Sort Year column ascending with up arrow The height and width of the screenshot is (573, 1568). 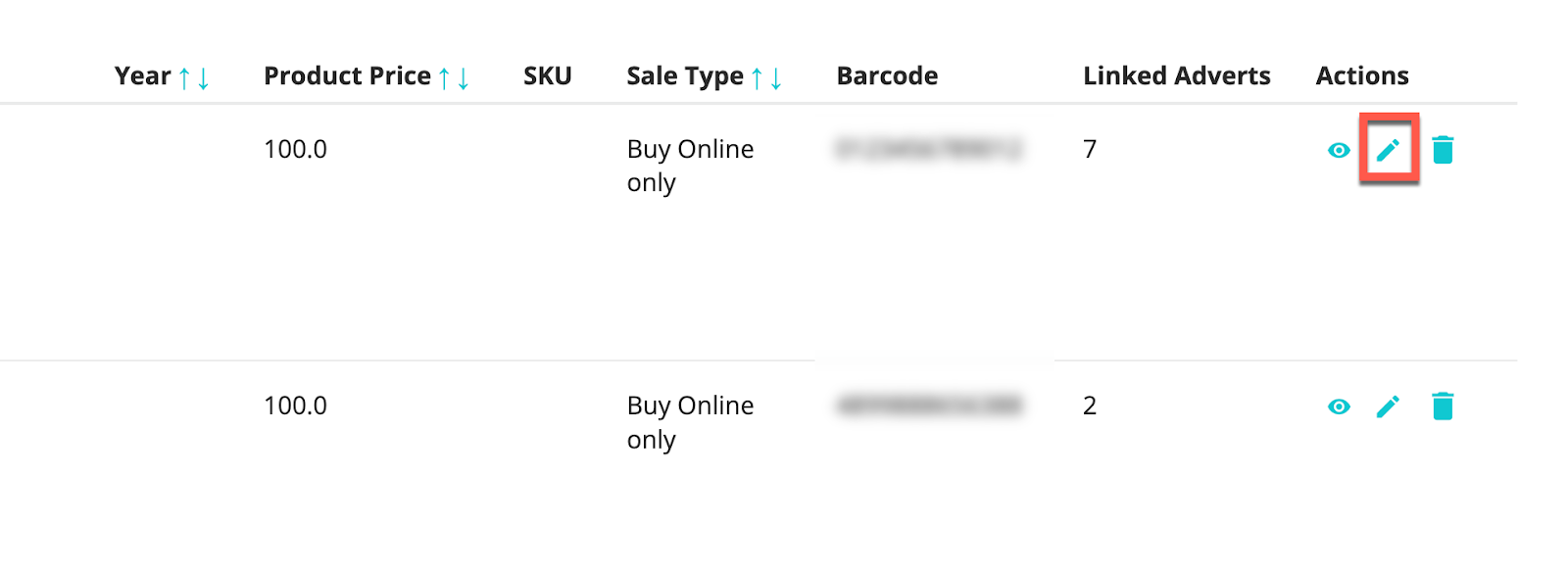184,78
